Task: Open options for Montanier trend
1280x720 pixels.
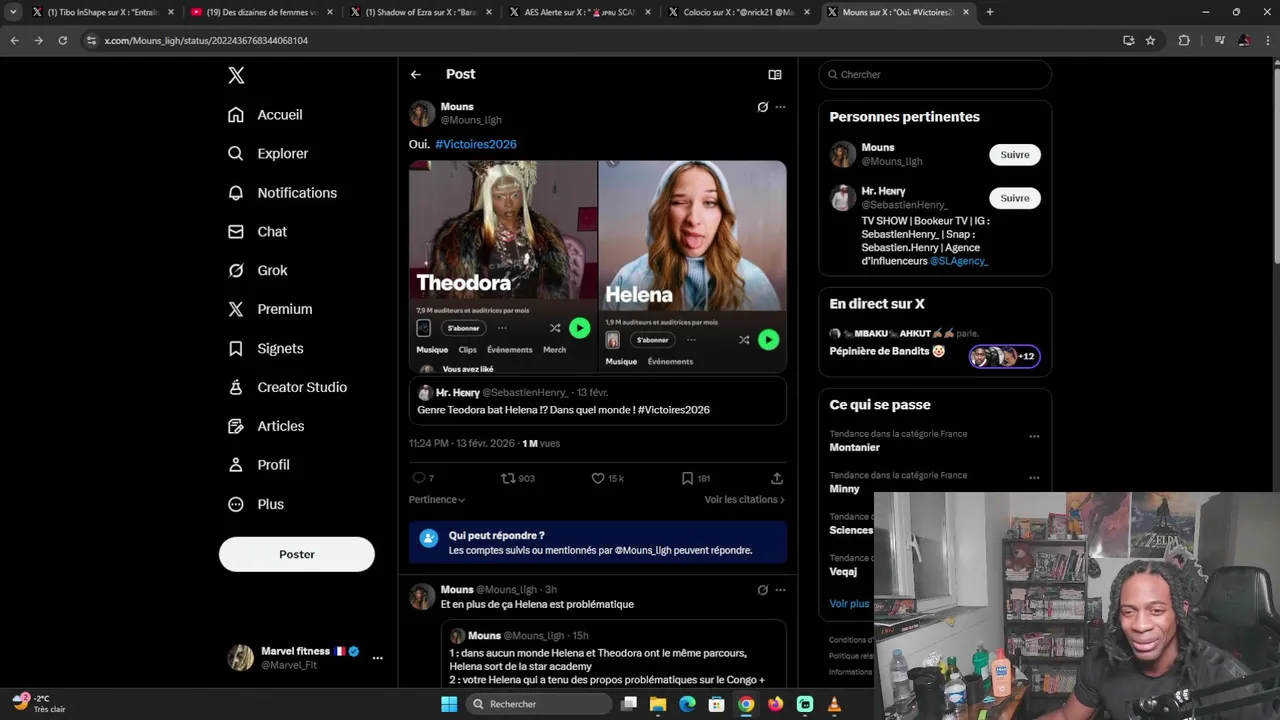Action: 1034,436
